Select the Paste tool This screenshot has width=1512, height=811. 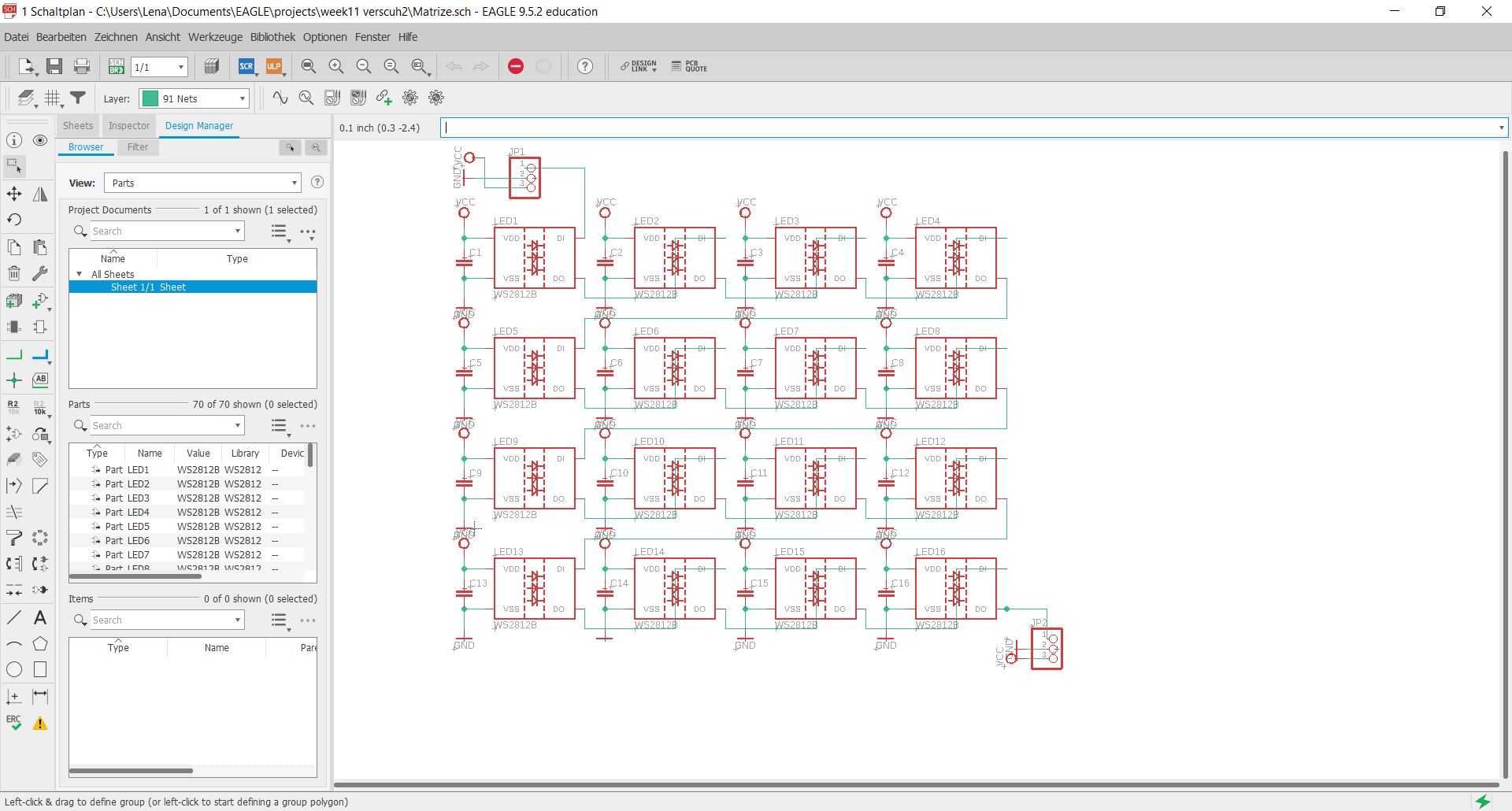40,247
